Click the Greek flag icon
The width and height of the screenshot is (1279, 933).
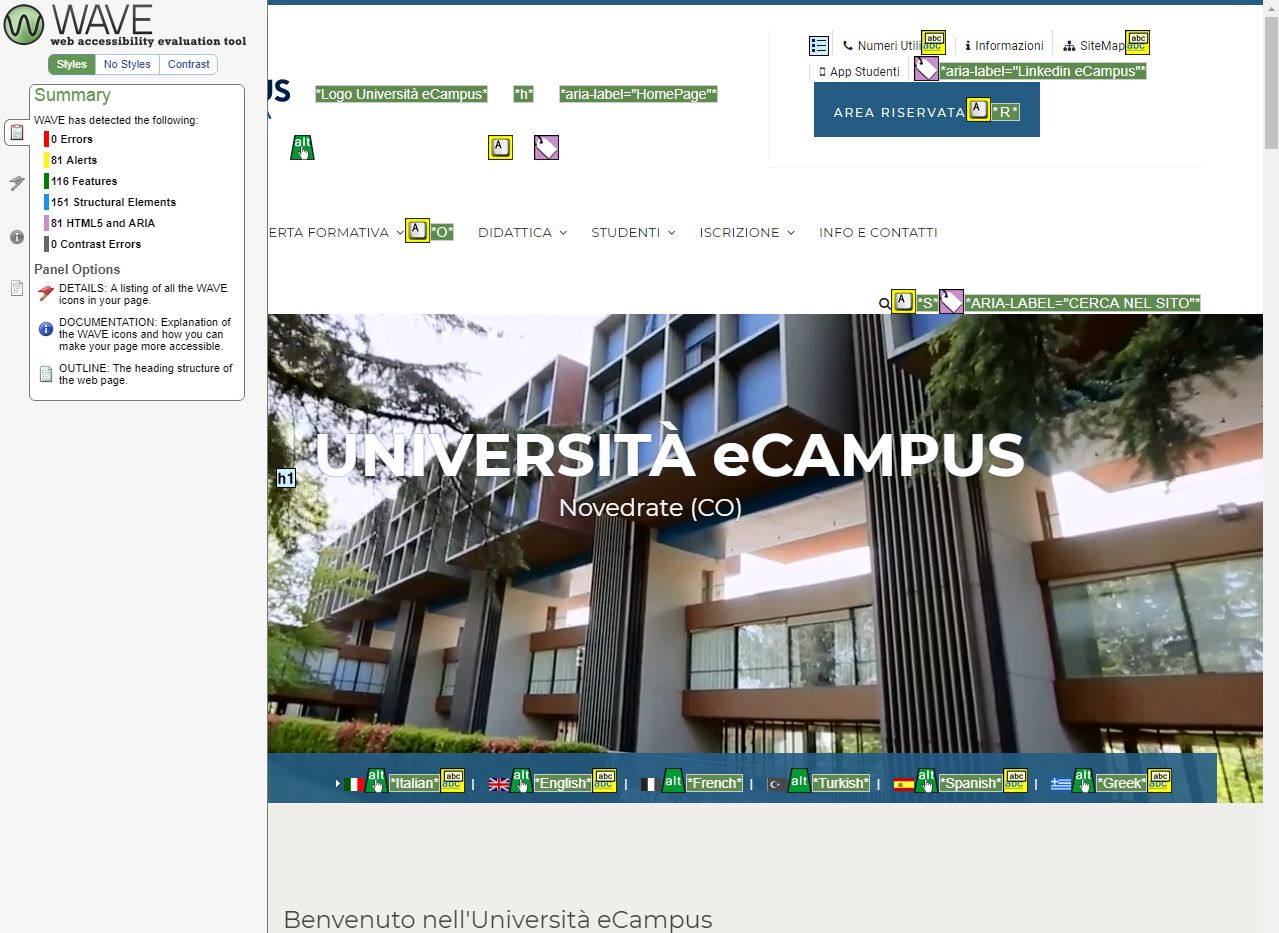[1061, 784]
